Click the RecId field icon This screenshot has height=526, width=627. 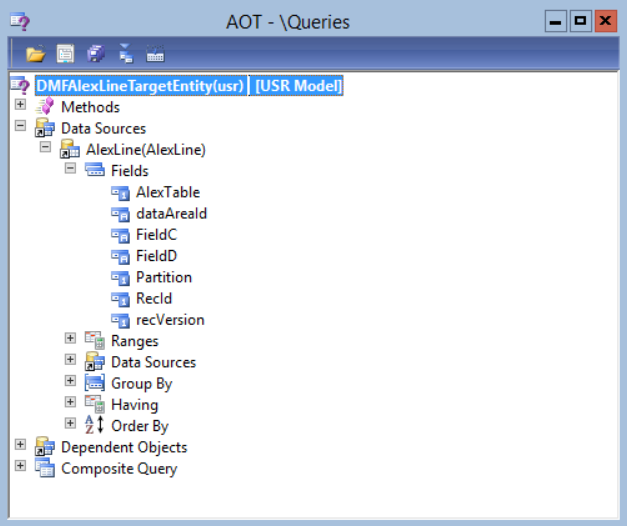click(120, 298)
